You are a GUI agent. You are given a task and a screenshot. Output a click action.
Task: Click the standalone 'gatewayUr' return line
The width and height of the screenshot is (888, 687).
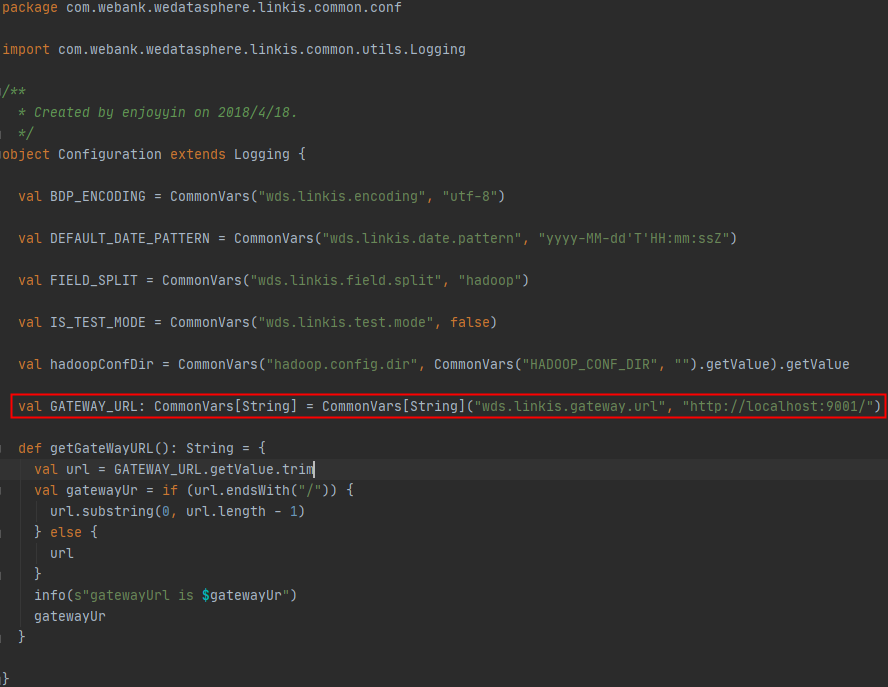pyautogui.click(x=70, y=616)
